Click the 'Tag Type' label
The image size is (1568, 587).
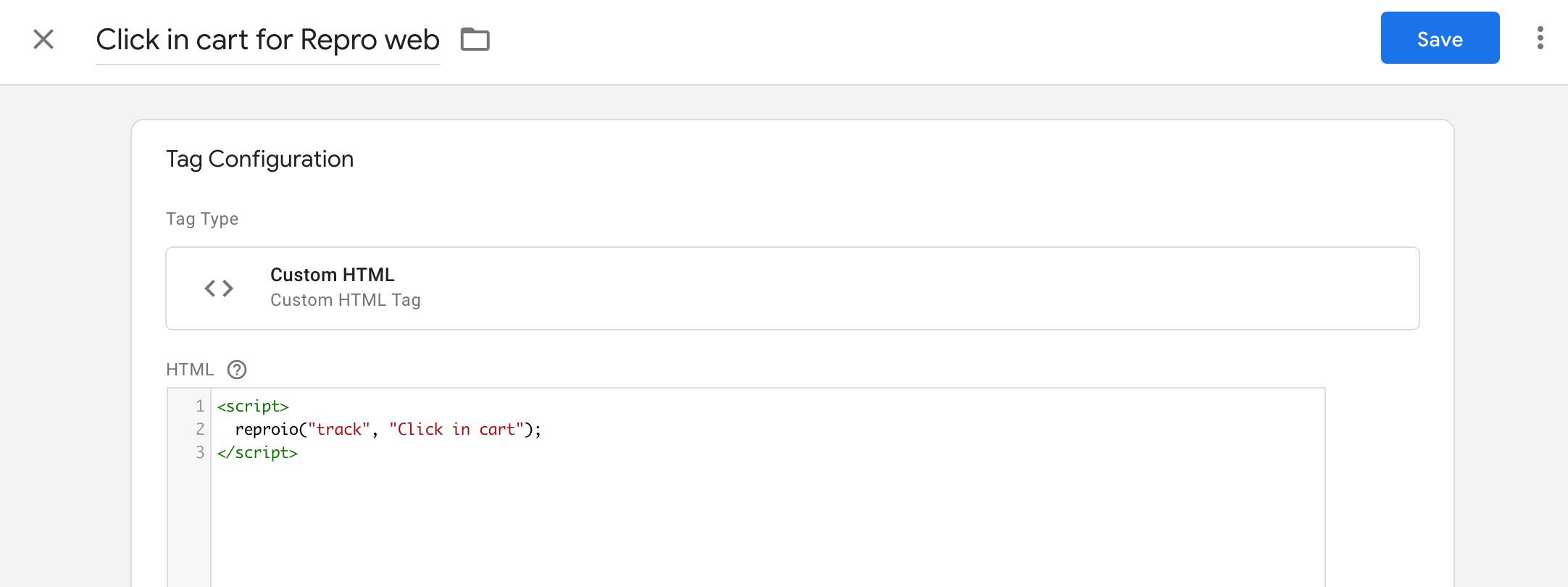pyautogui.click(x=202, y=219)
